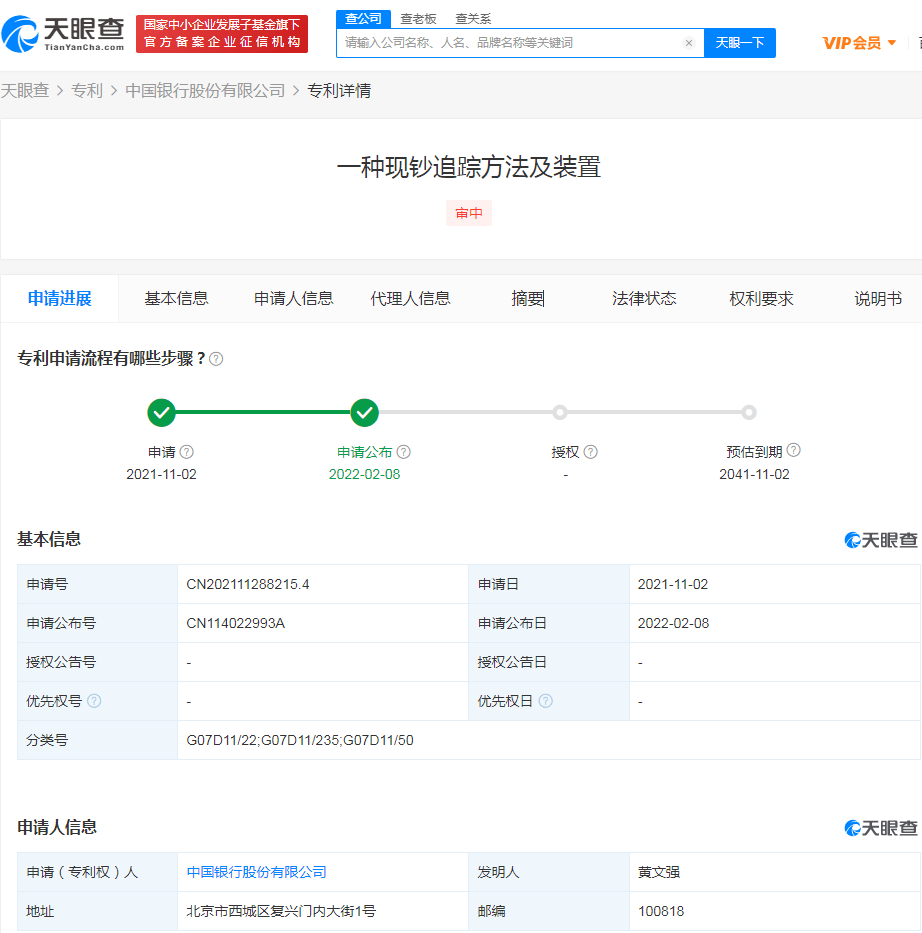Clear the search box using the × icon
Viewport: 922px width, 933px height.
688,43
